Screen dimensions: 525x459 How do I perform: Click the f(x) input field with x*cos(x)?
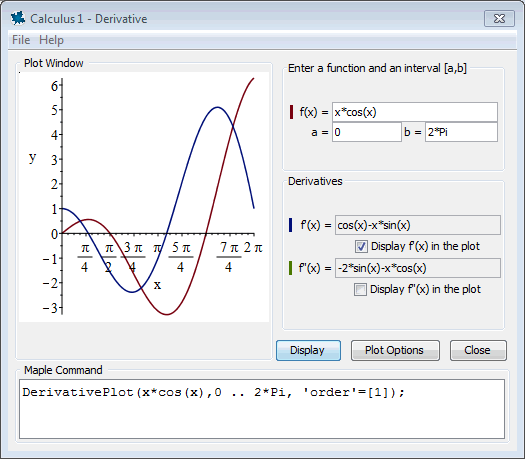(x=415, y=112)
